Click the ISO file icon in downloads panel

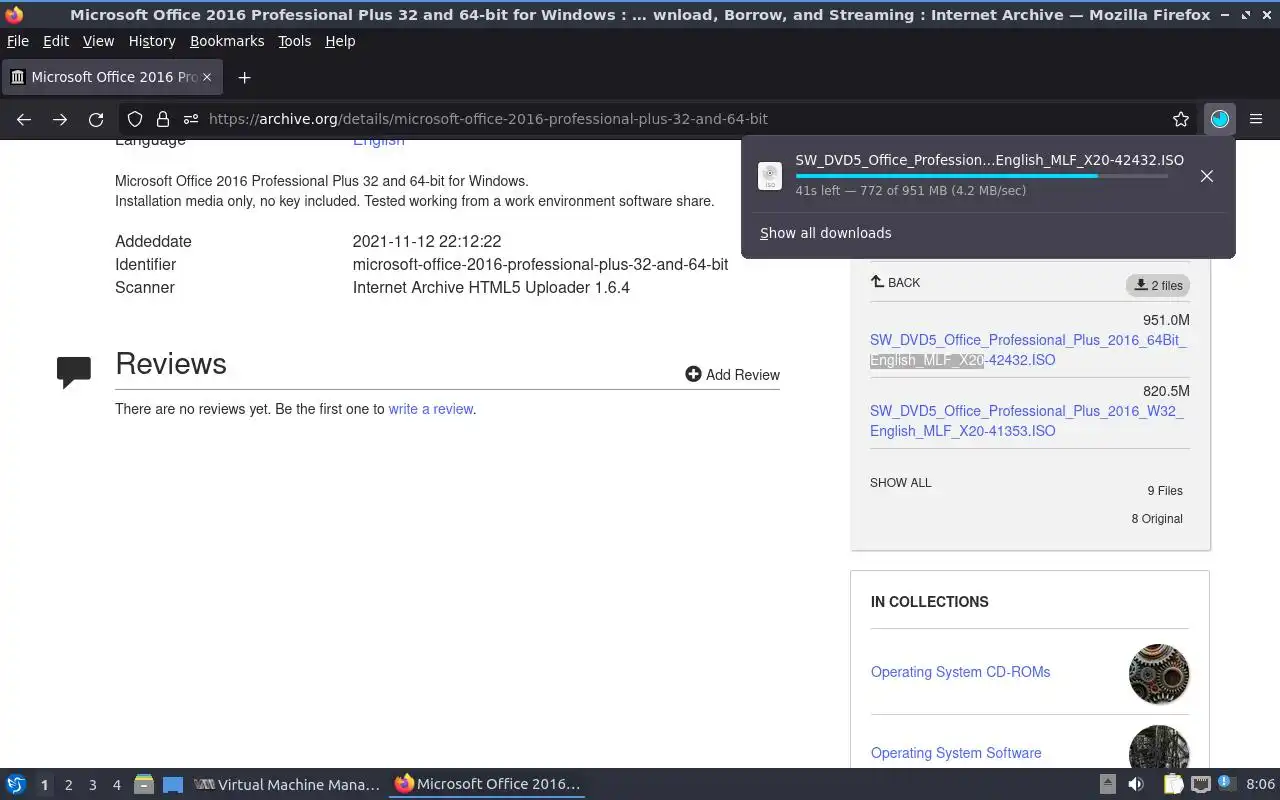coord(770,176)
